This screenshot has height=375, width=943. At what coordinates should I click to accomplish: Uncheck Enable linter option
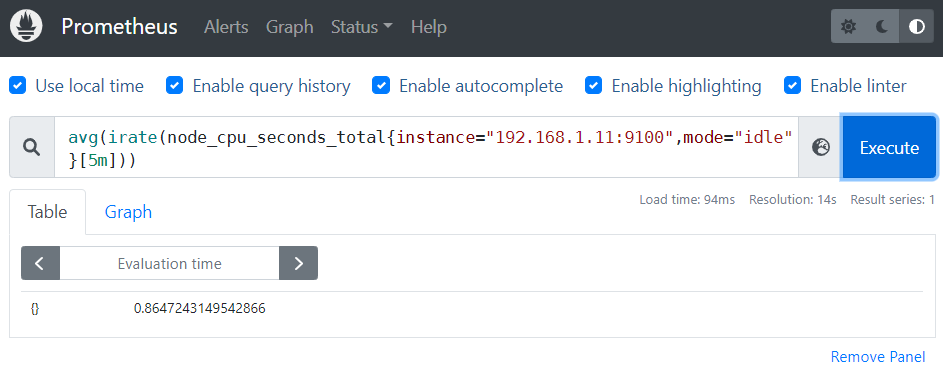click(x=793, y=86)
